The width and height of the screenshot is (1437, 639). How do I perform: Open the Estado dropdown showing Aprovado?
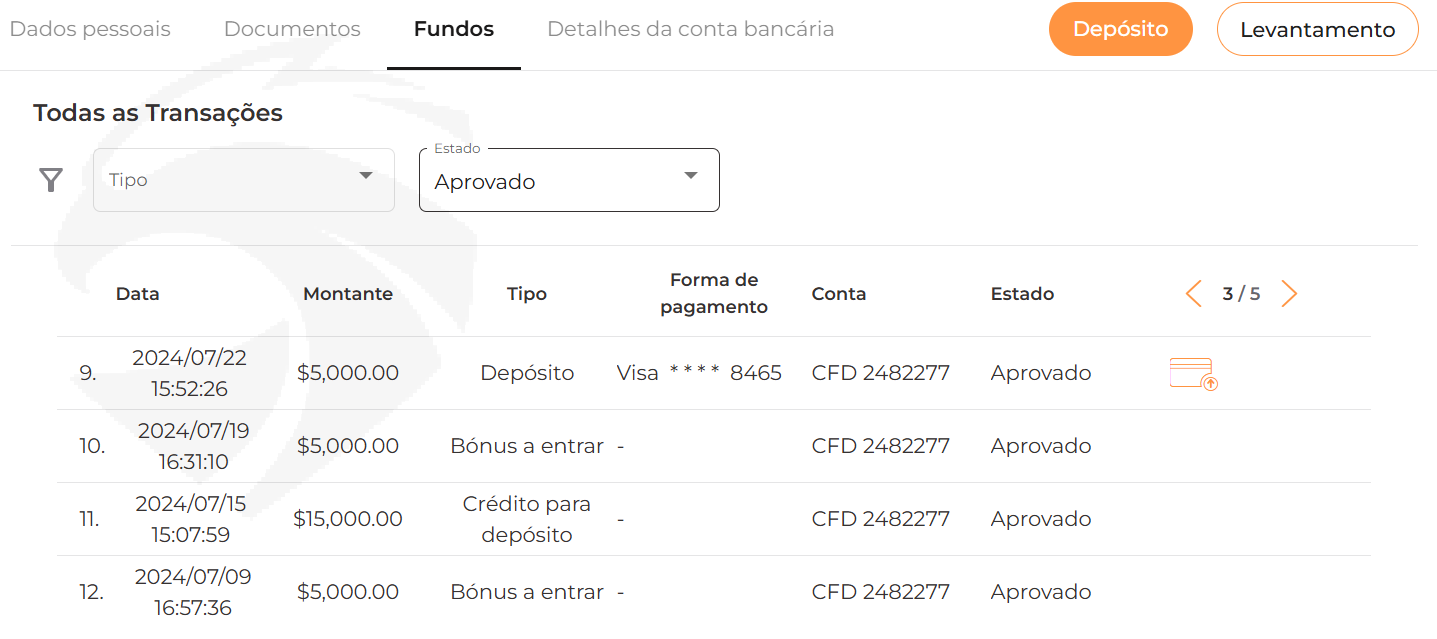[569, 180]
